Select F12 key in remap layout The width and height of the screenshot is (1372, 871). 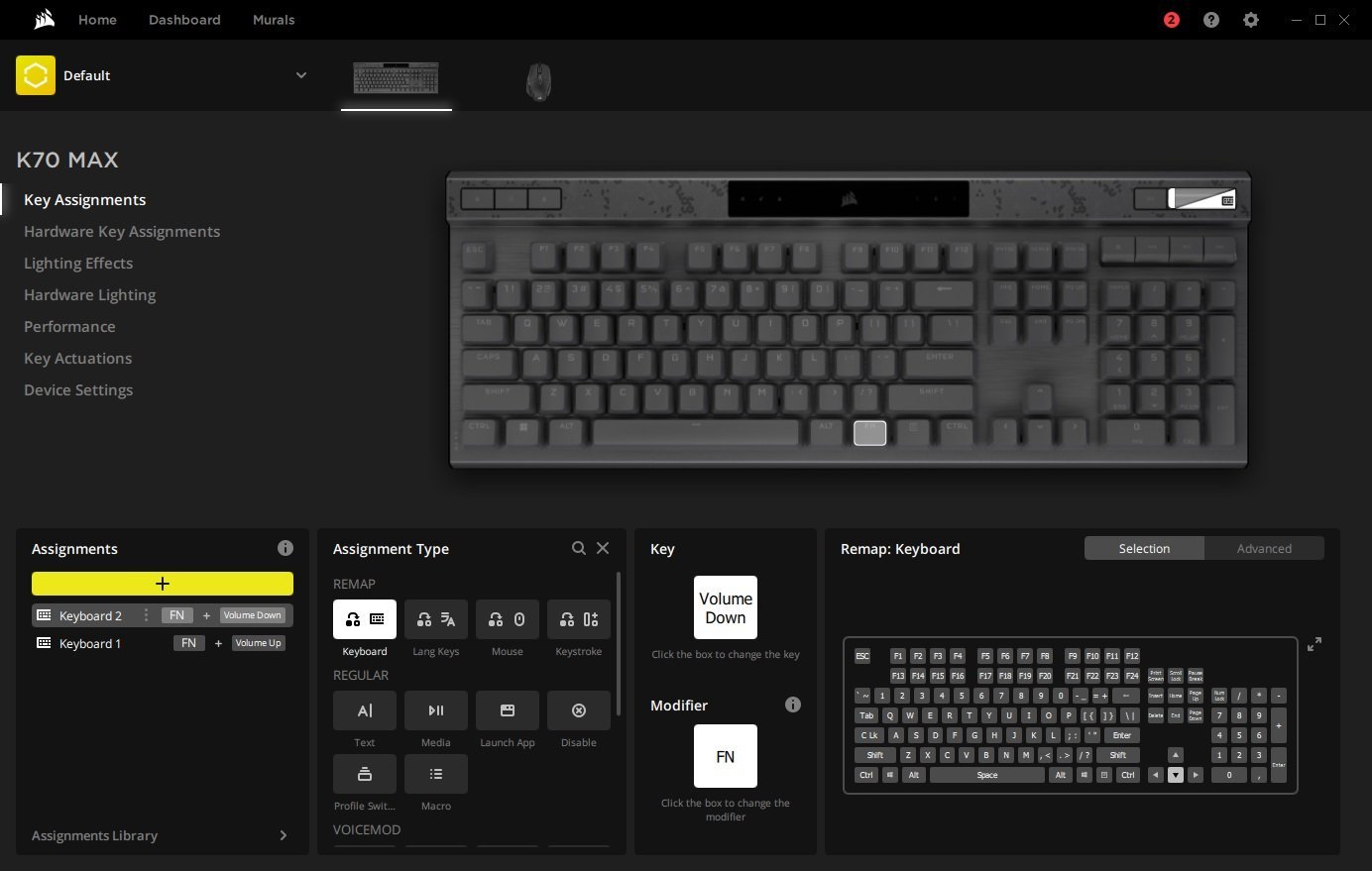pyautogui.click(x=1132, y=656)
